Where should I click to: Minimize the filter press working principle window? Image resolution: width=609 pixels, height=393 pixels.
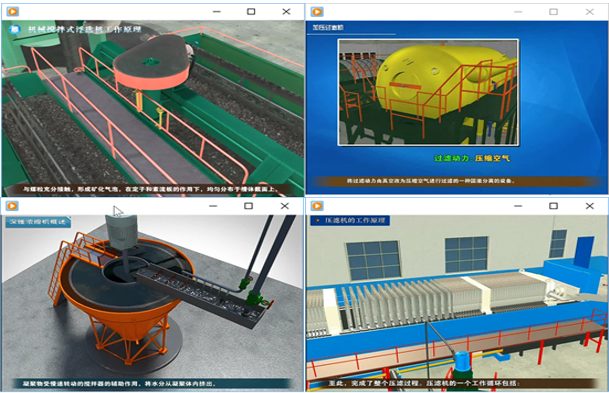tap(518, 206)
